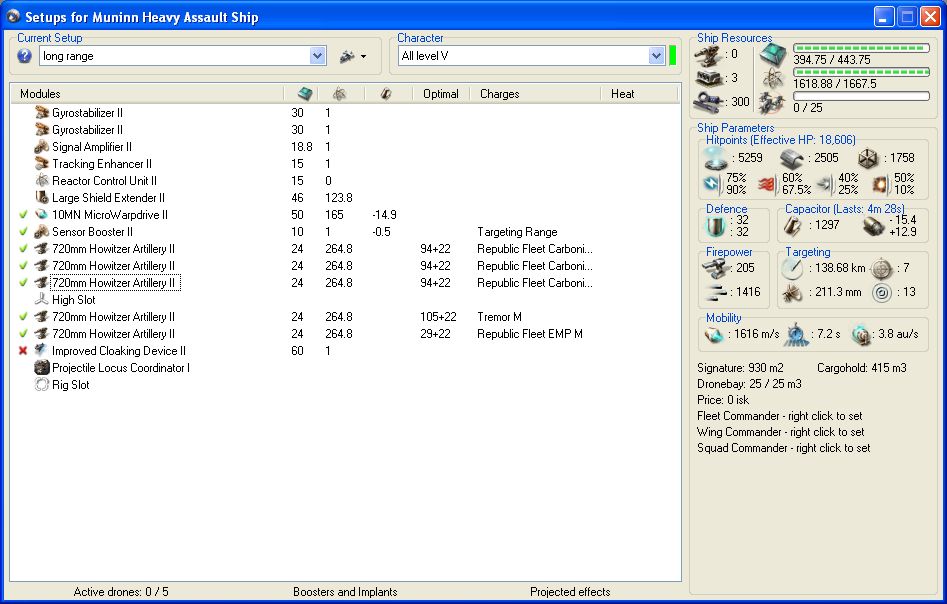Toggle active state of 10MN MicroWarpdrive II
The image size is (947, 604).
23,214
